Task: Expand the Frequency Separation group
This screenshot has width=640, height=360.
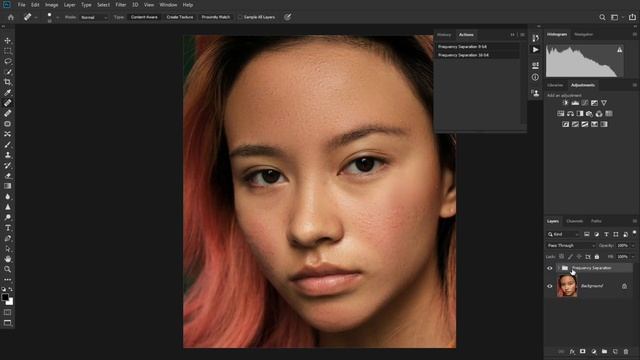Action: tap(558, 268)
